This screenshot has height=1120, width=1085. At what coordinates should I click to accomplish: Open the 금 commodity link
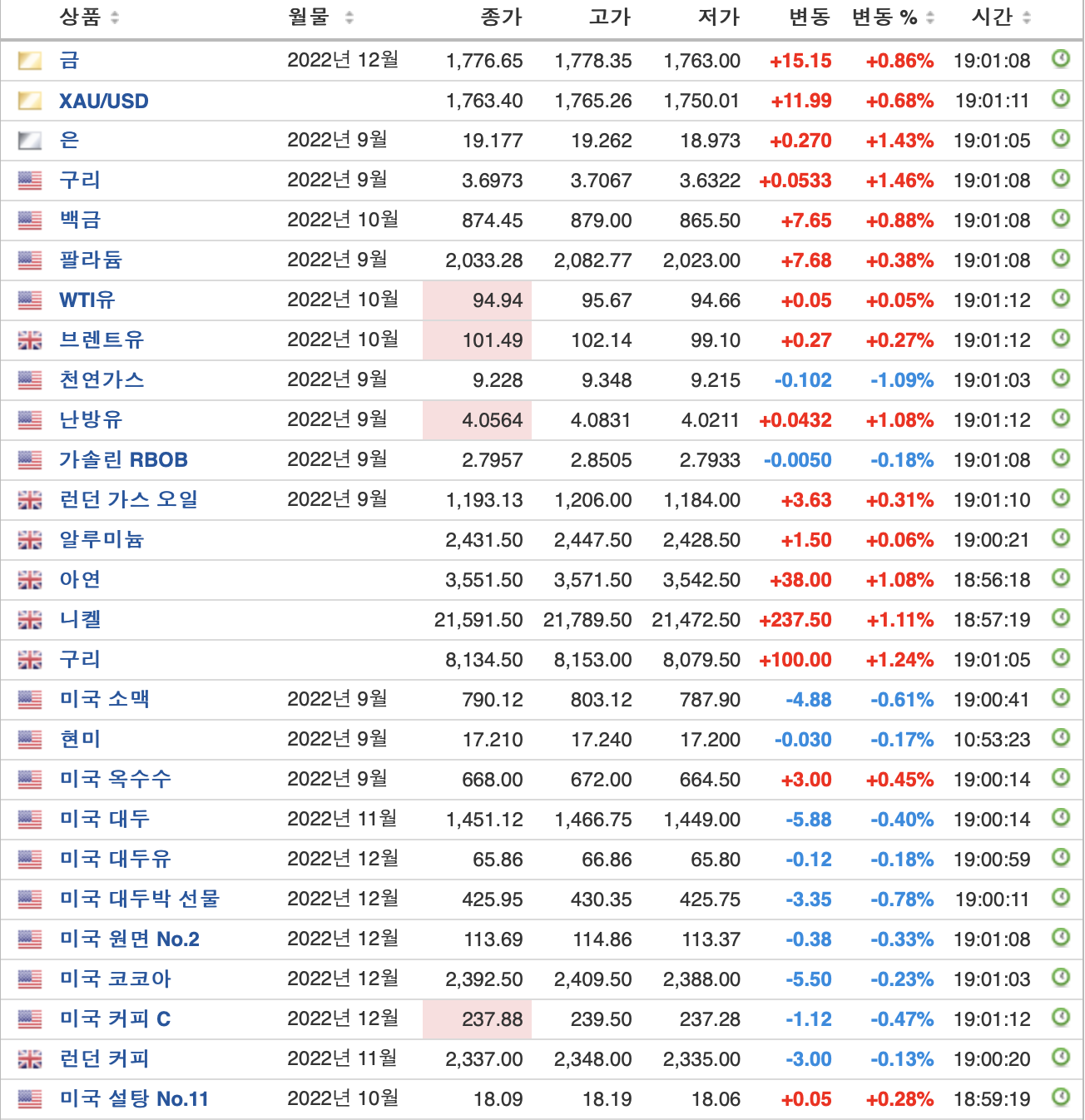[69, 60]
